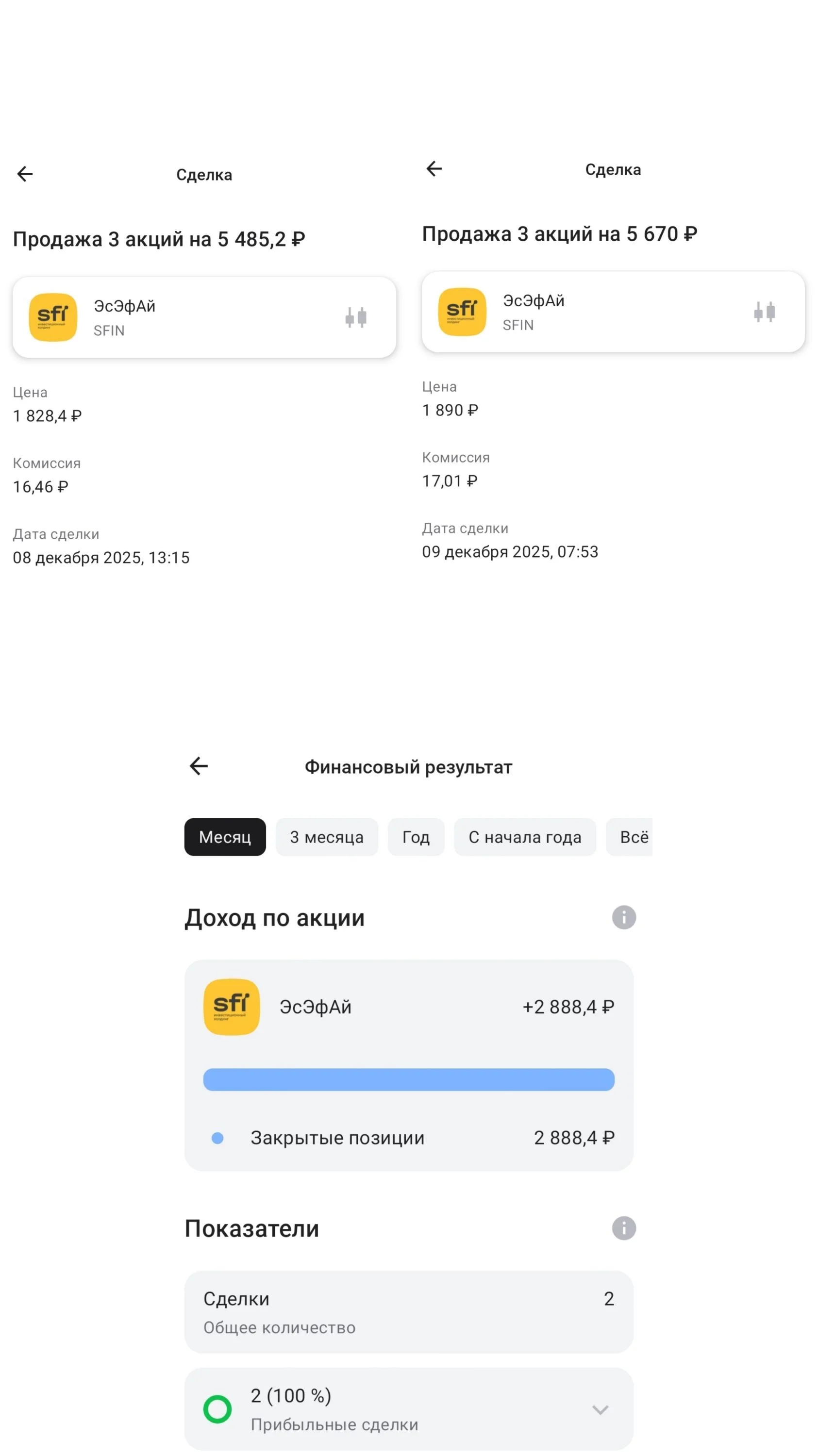Open candlestick chart icon in 09 декабря deal
Viewport: 818px width, 1456px height.
click(764, 312)
